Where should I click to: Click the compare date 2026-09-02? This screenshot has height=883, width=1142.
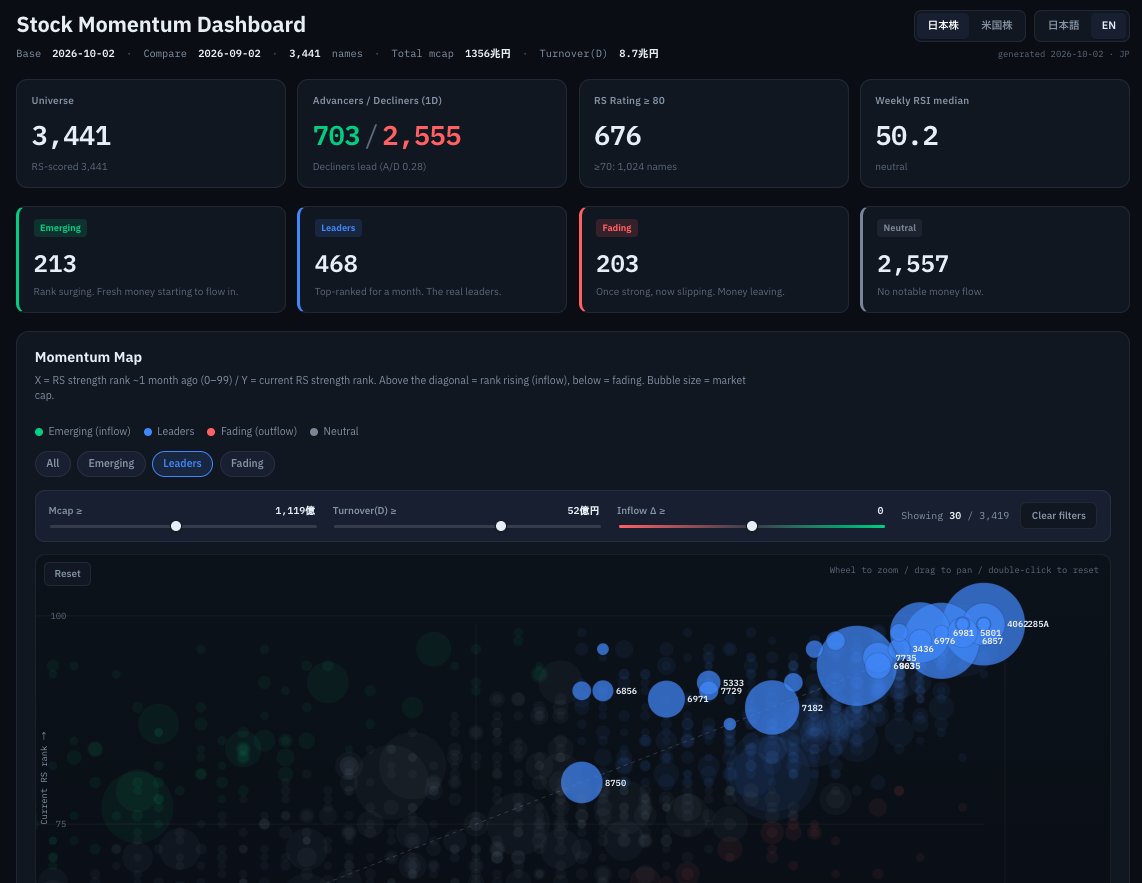229,54
